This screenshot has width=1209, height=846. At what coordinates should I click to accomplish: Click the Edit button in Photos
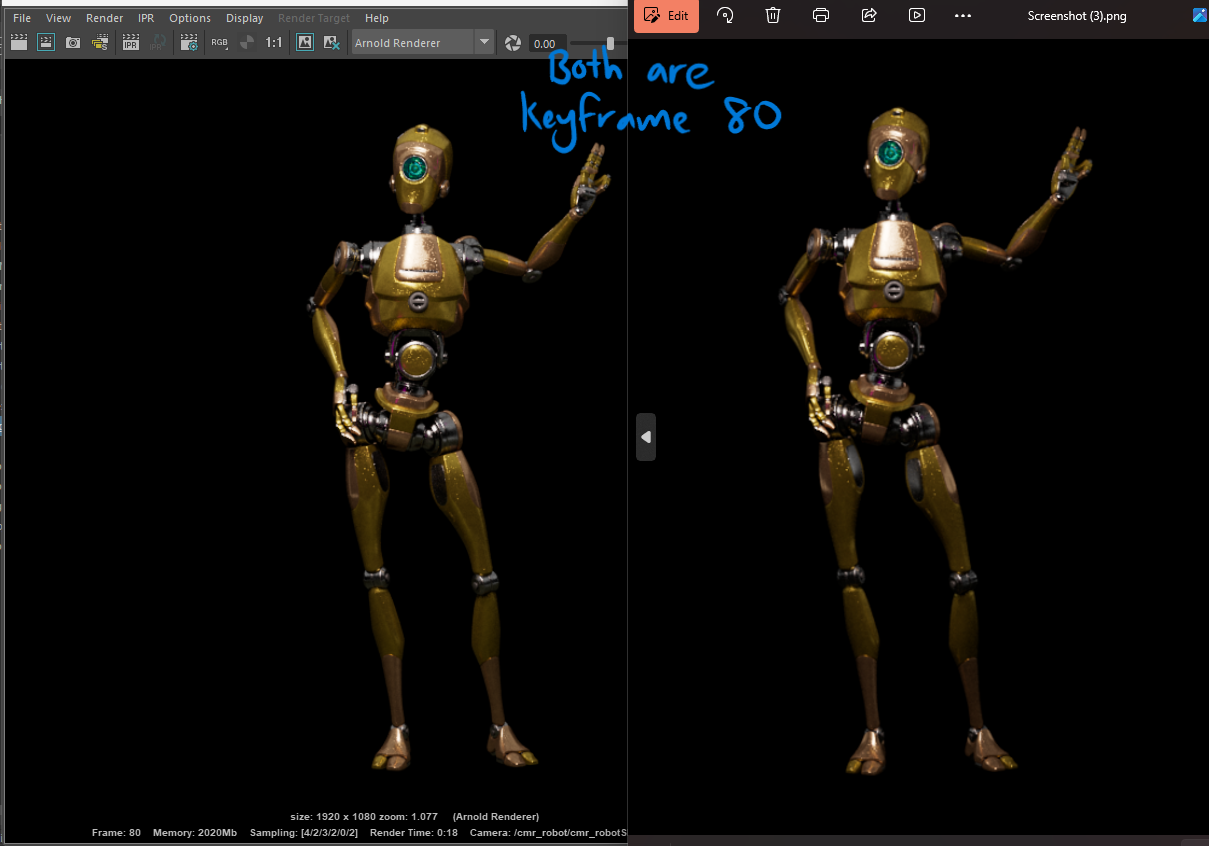(x=665, y=16)
